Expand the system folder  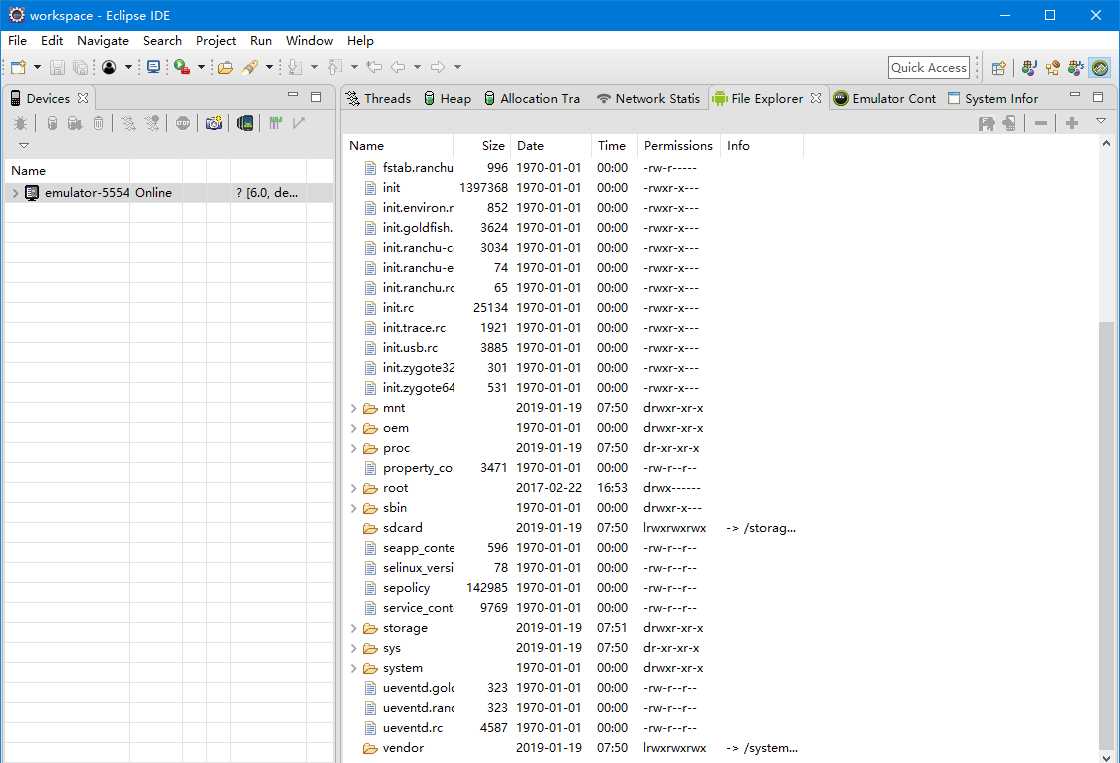354,668
